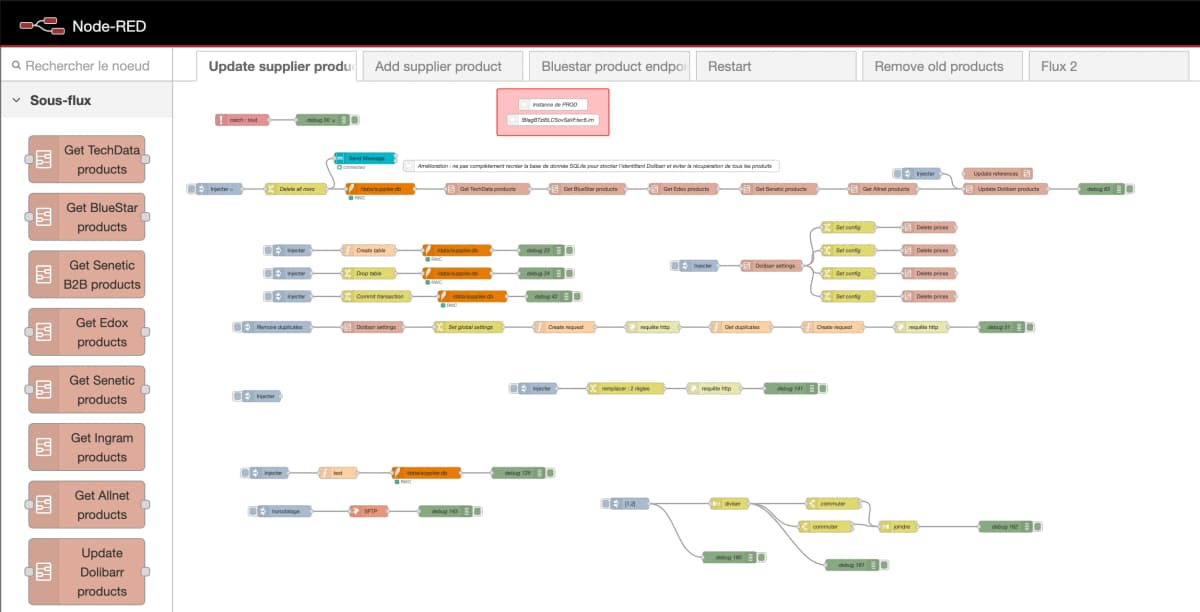The height and width of the screenshot is (612, 1200).
Task: Trigger the horodatage inject node button
Action: pyautogui.click(x=252, y=511)
